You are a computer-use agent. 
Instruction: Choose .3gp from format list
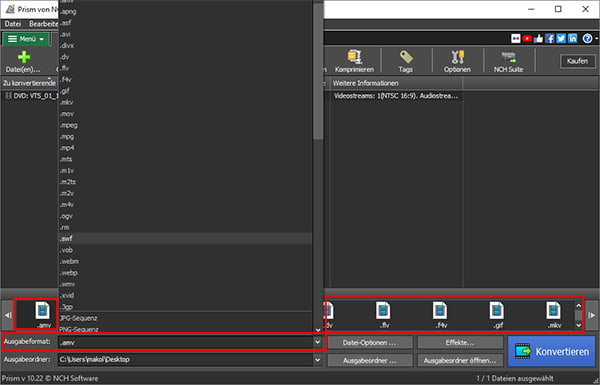click(x=186, y=307)
